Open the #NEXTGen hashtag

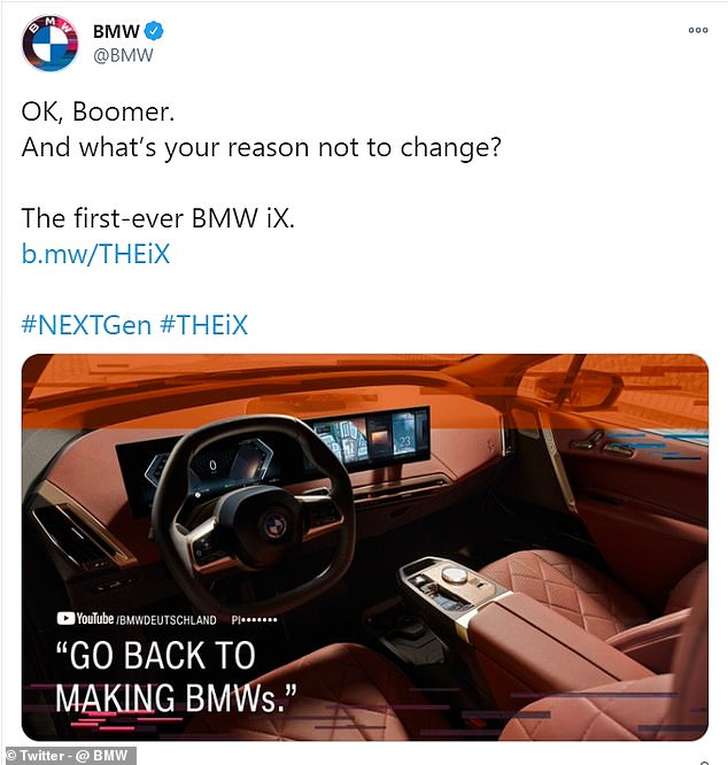(86, 325)
